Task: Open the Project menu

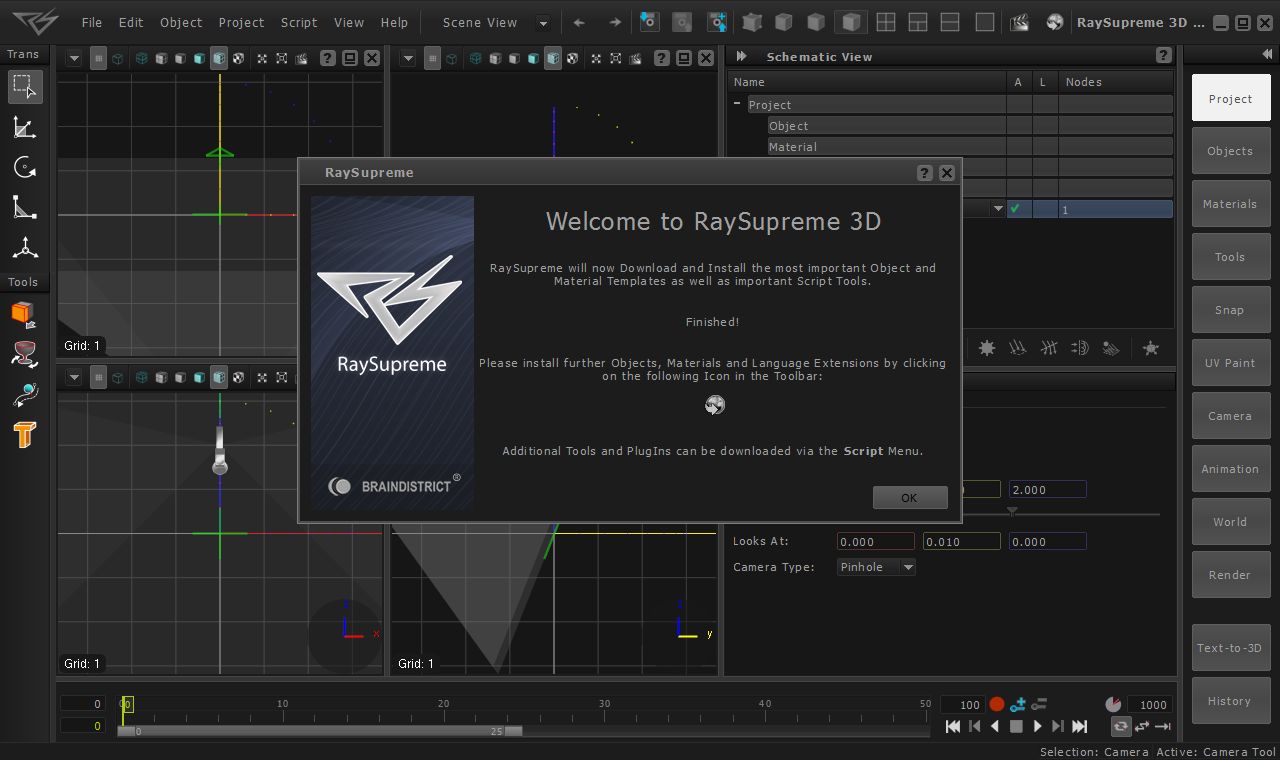Action: (x=241, y=22)
